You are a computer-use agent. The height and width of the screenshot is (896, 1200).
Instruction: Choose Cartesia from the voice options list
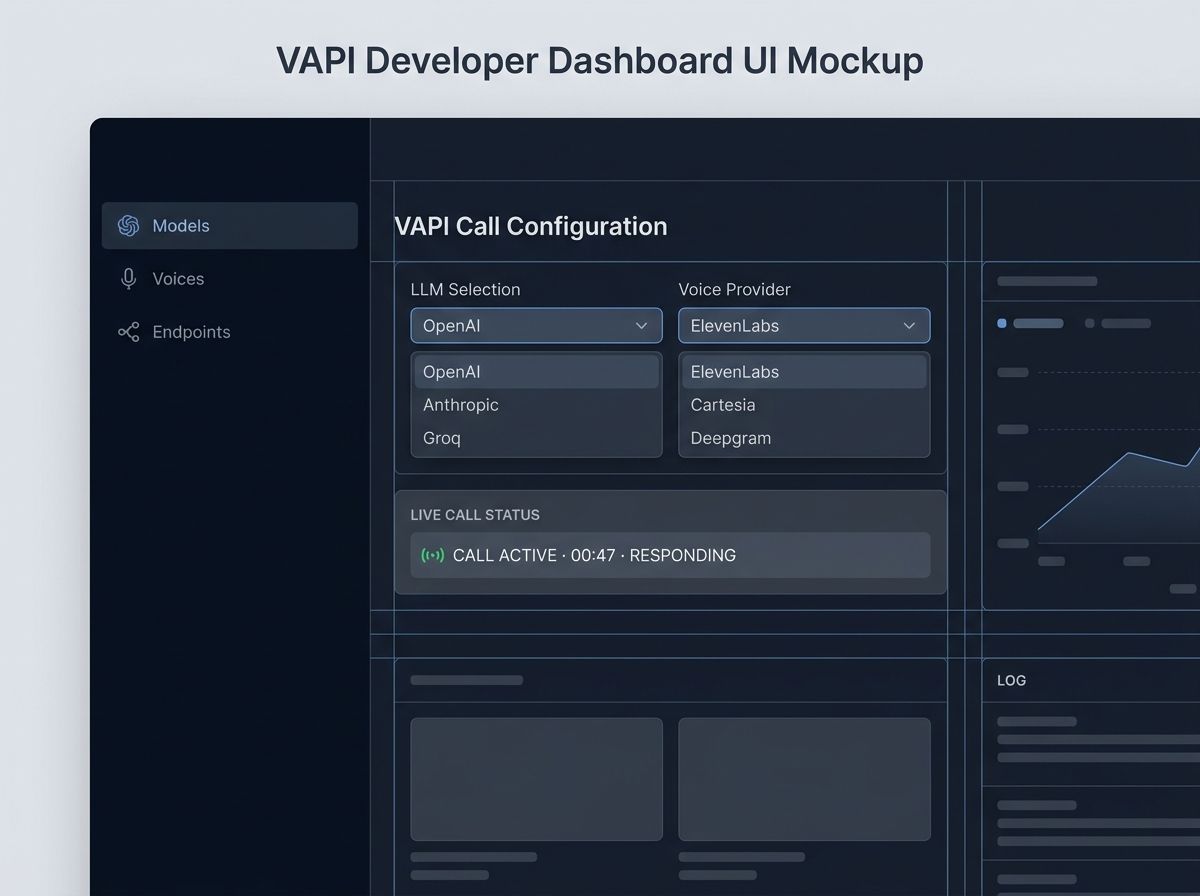(x=804, y=405)
